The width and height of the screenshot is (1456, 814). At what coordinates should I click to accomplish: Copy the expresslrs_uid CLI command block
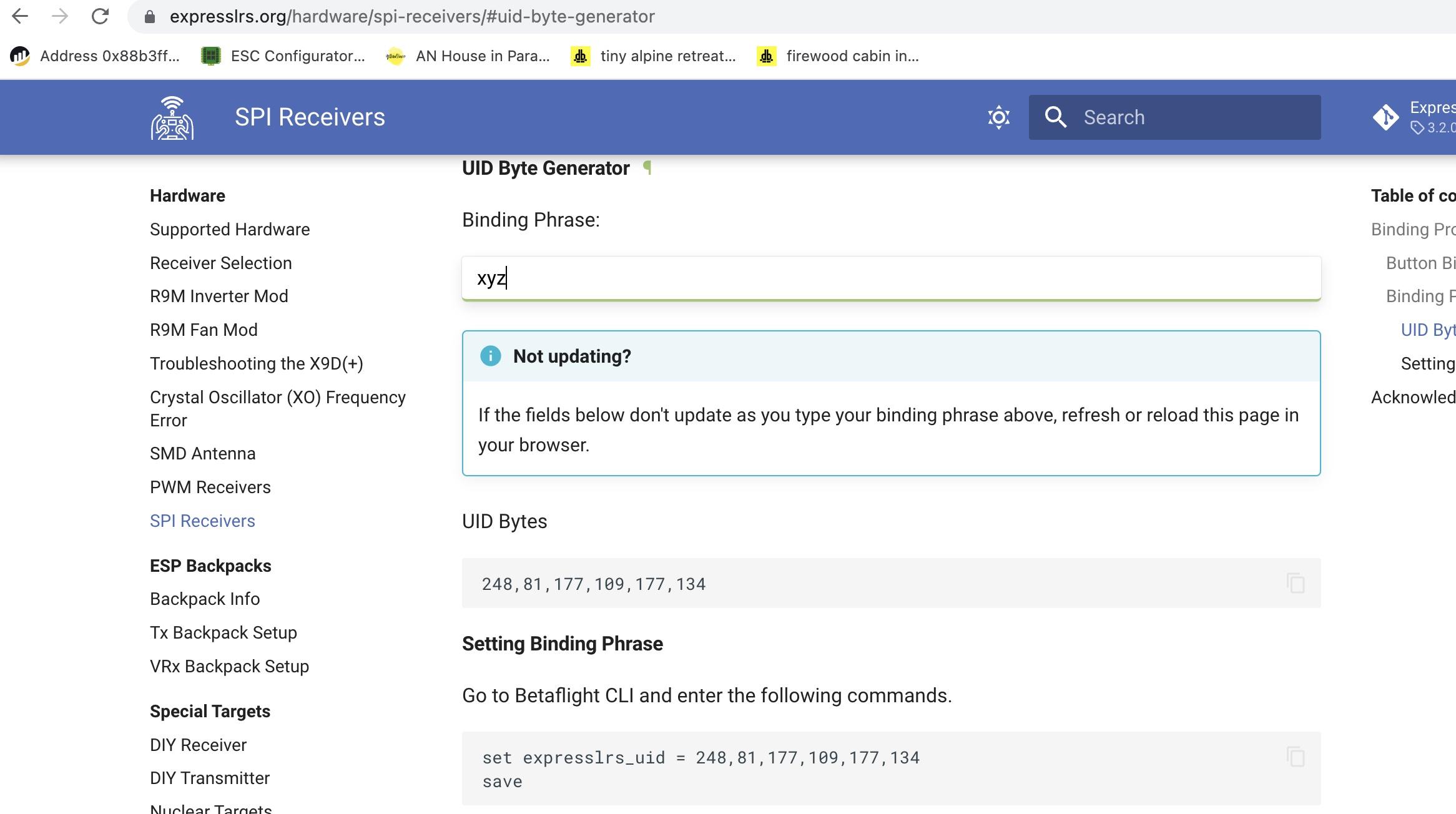pos(1296,757)
